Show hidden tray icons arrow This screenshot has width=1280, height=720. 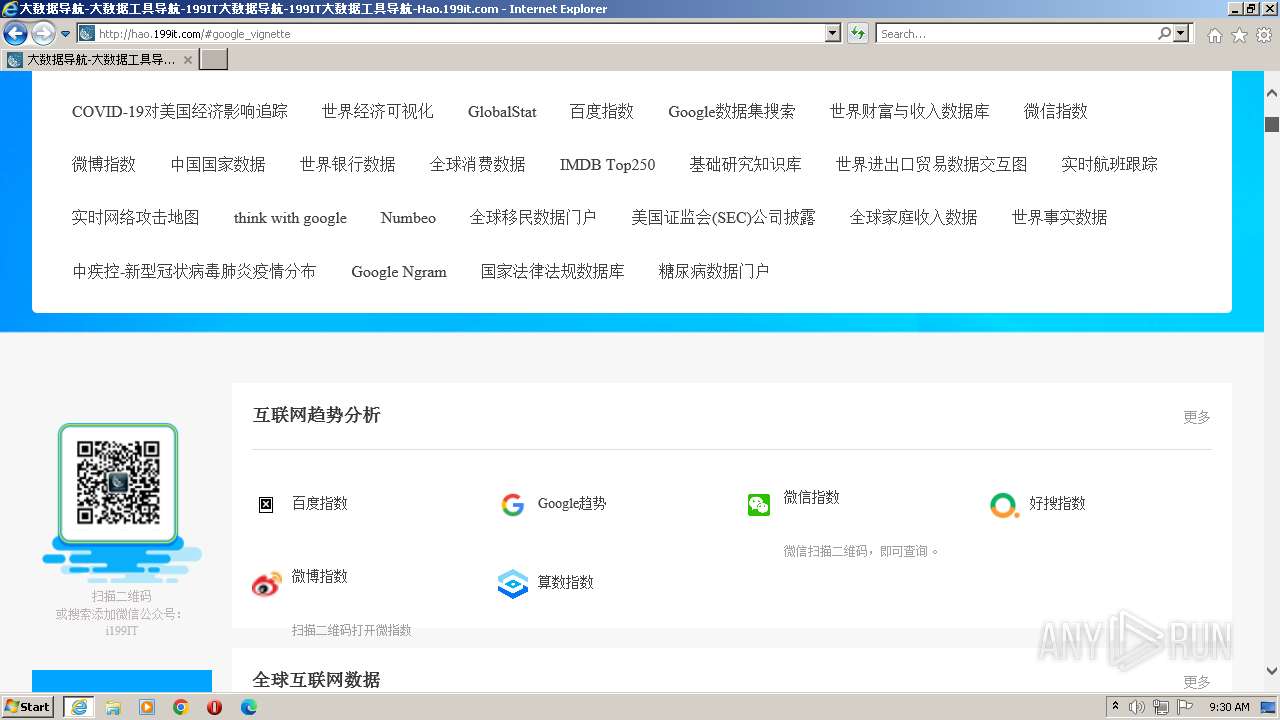click(x=1115, y=707)
